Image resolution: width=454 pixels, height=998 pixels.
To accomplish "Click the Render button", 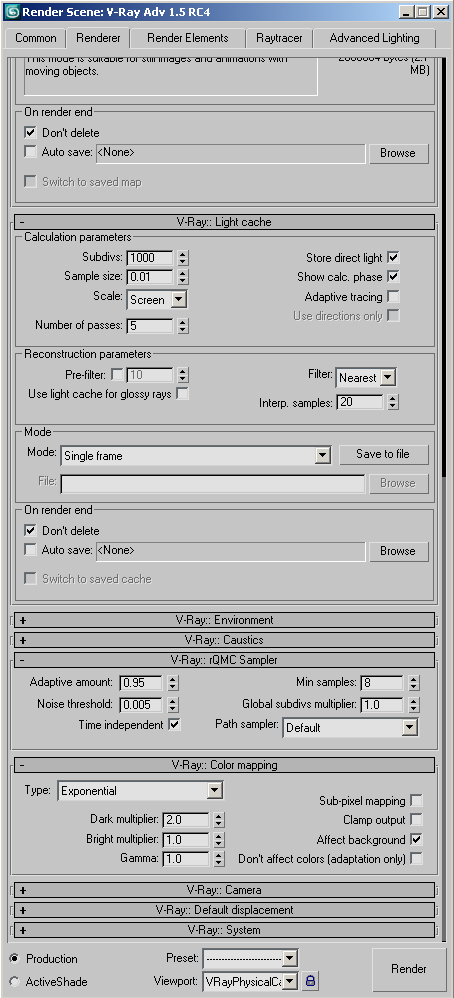I will tap(409, 969).
